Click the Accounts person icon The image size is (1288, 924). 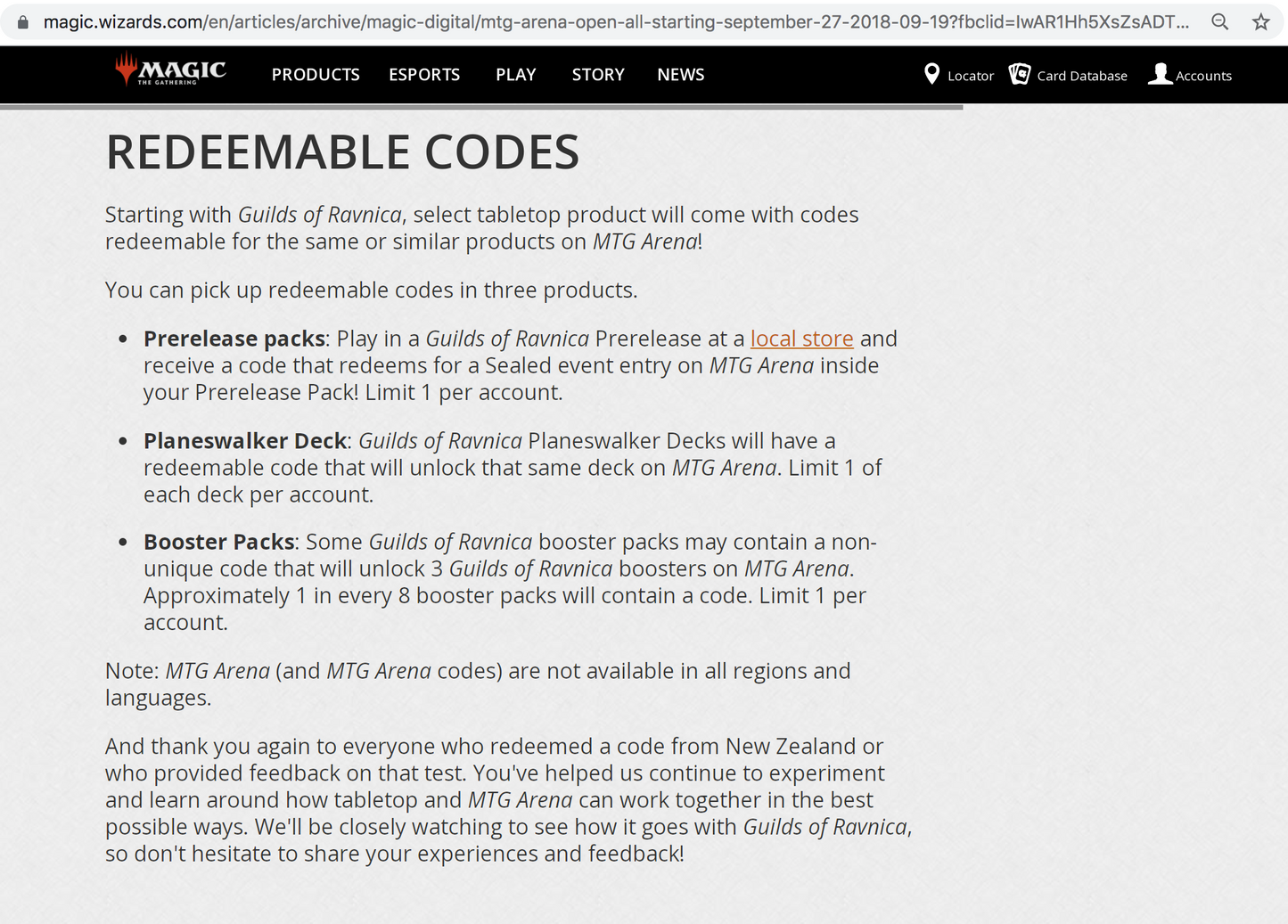click(1160, 74)
